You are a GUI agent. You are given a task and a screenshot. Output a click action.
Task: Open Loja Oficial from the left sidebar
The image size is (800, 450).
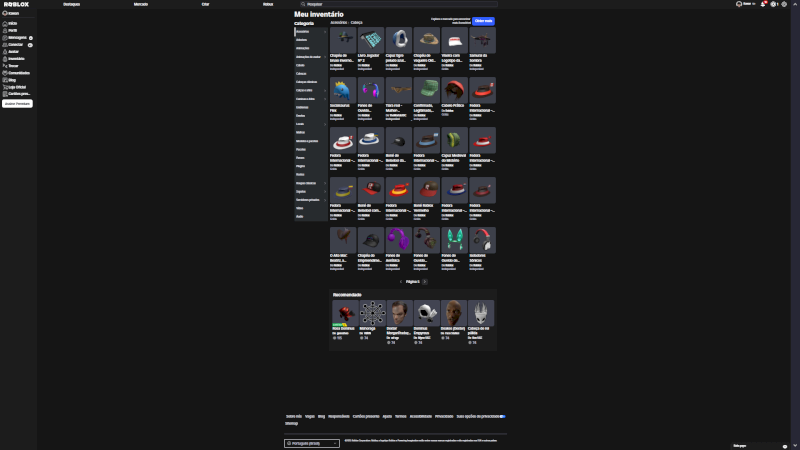click(x=15, y=87)
